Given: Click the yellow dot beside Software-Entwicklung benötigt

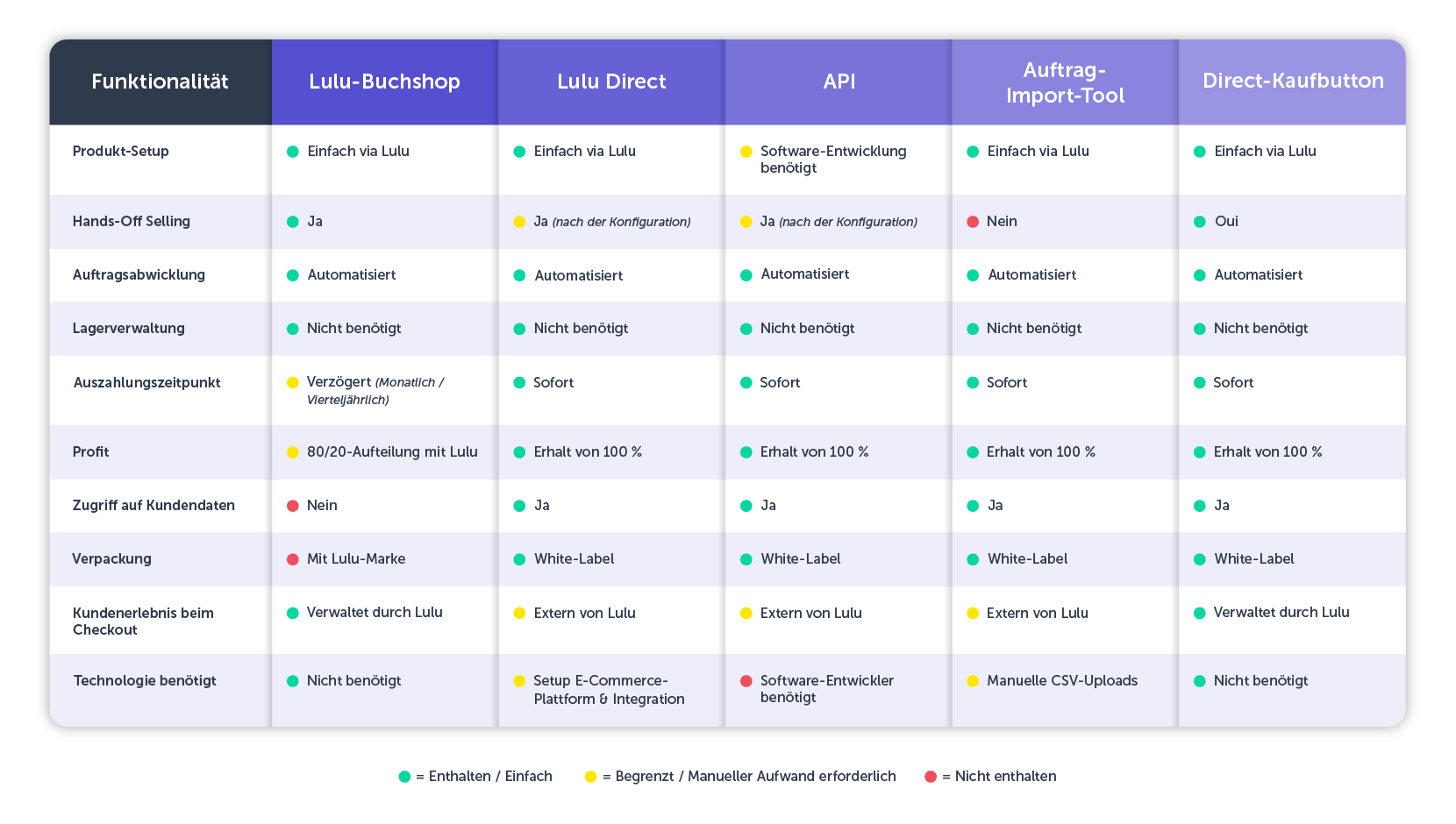Looking at the screenshot, I should tap(746, 152).
